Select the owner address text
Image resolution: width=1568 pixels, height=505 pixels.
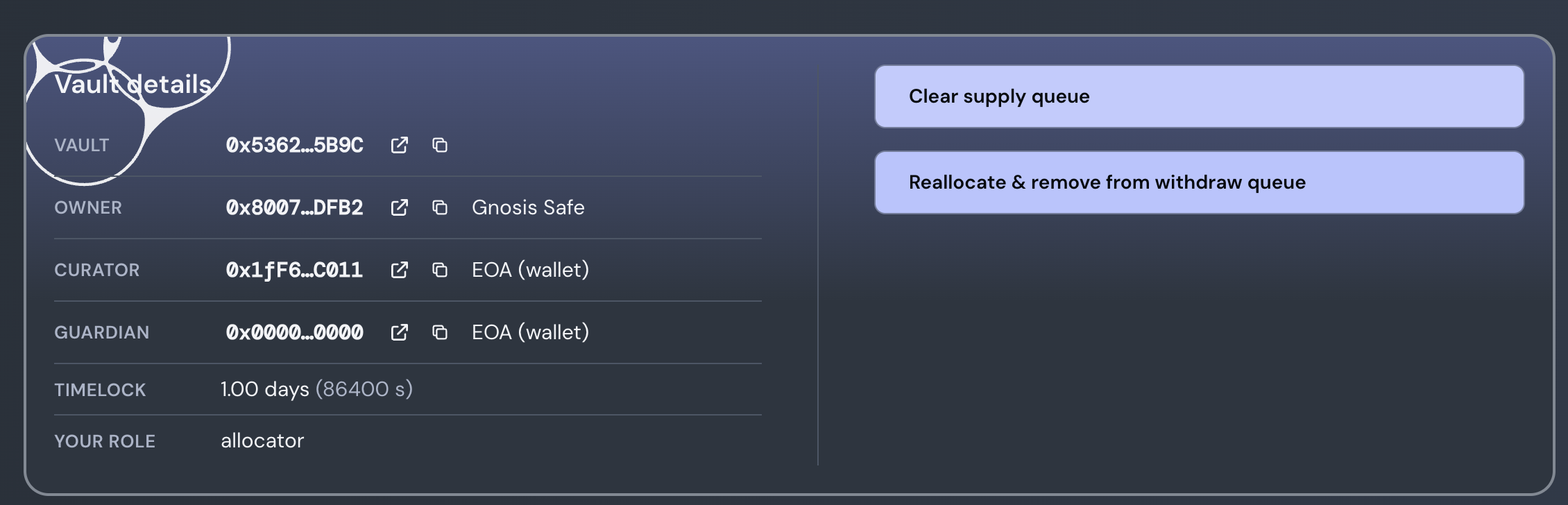tap(294, 208)
